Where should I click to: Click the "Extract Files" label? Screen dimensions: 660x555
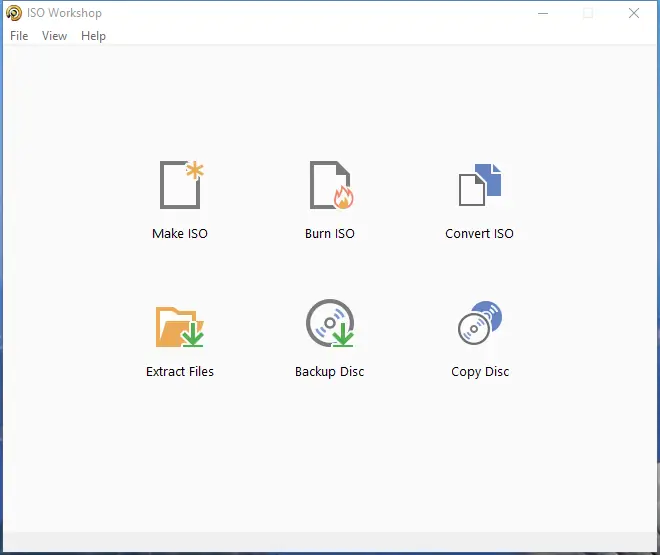click(x=180, y=372)
